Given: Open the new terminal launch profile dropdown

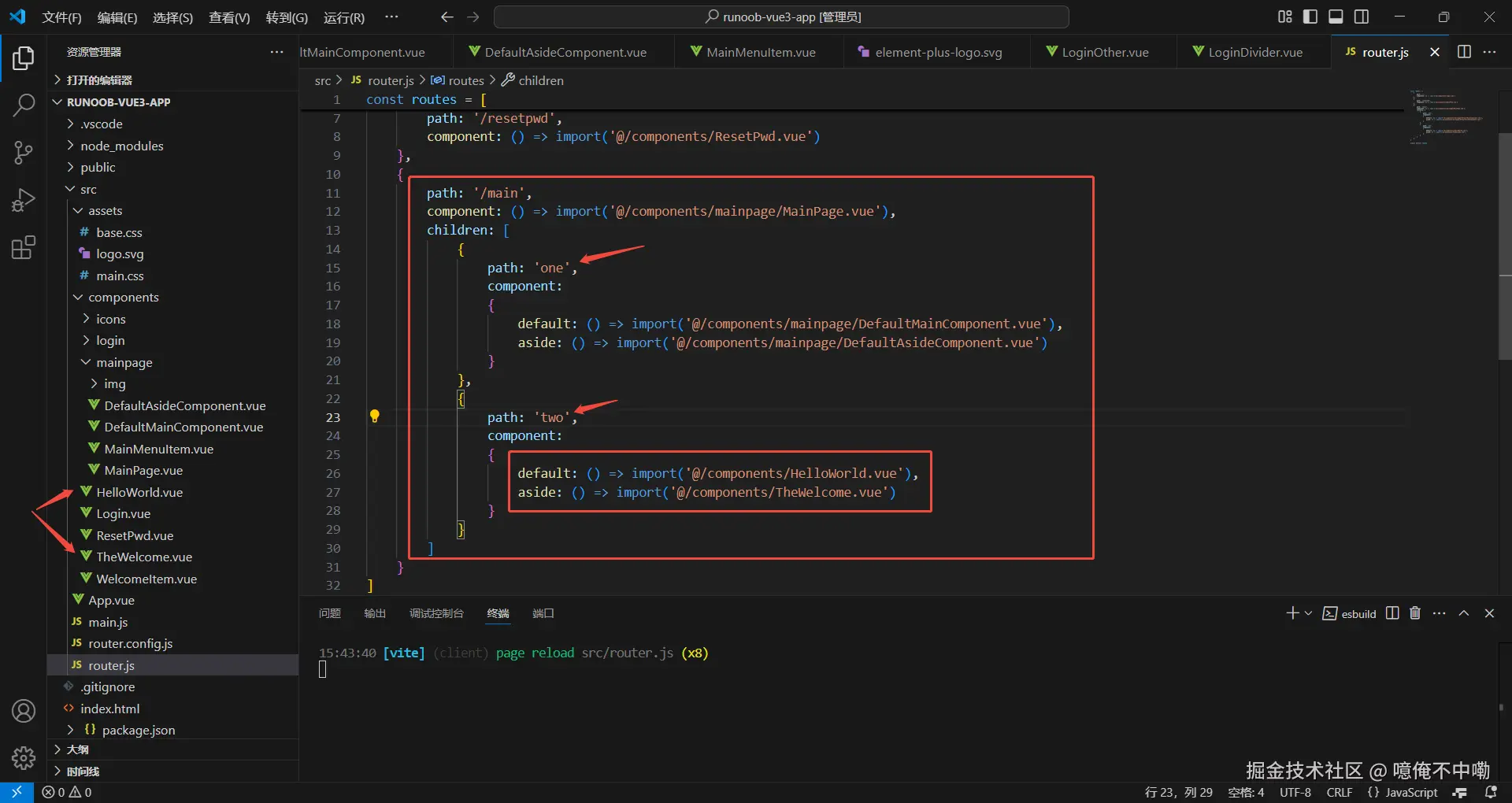Looking at the screenshot, I should click(x=1309, y=613).
